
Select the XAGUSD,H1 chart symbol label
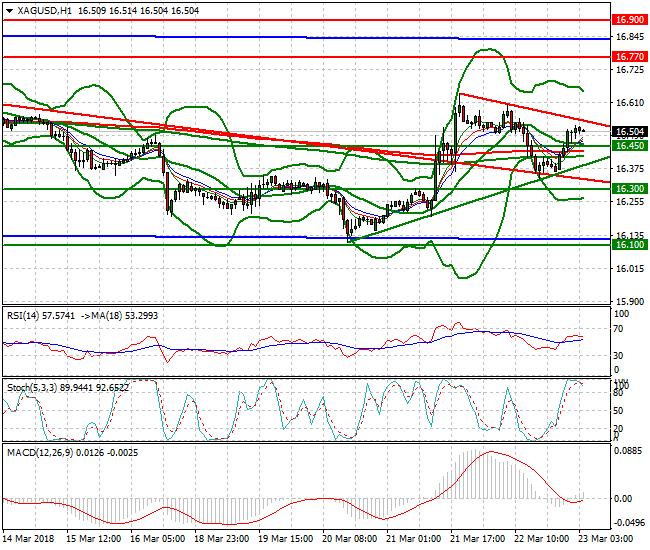tap(38, 9)
